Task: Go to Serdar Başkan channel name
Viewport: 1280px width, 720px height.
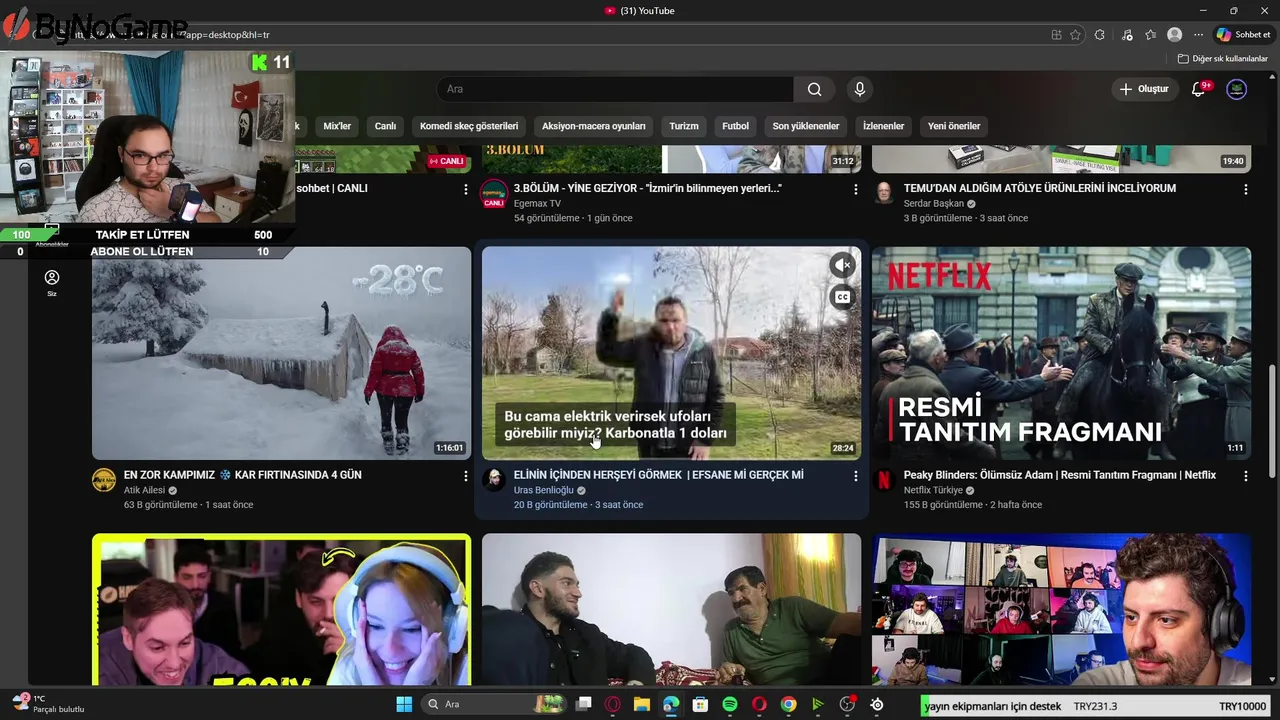Action: click(933, 203)
